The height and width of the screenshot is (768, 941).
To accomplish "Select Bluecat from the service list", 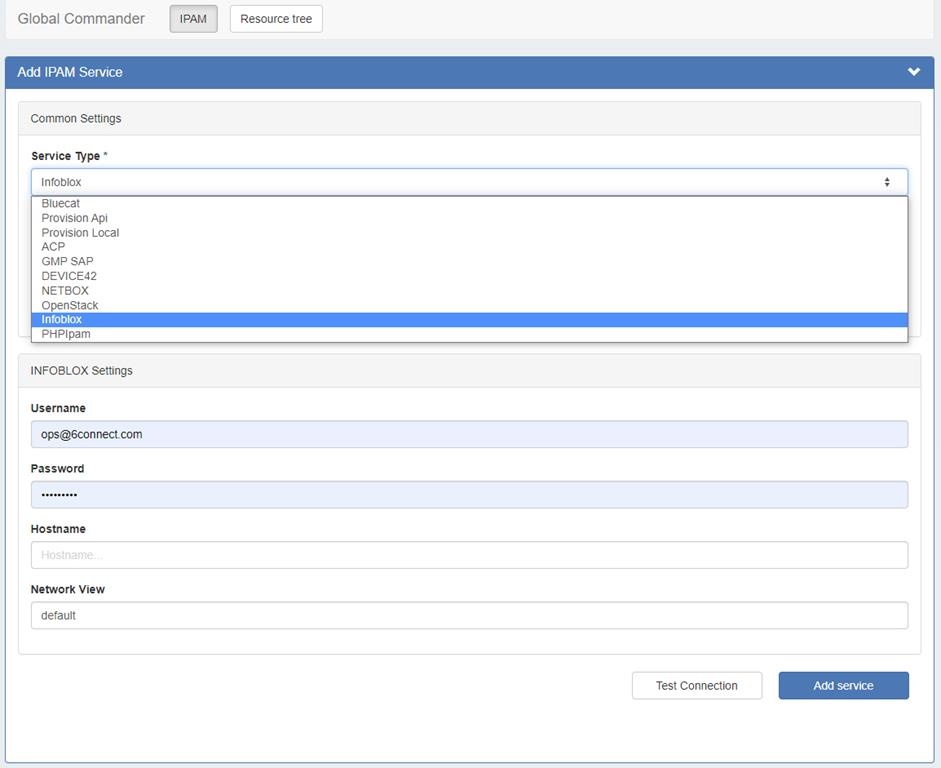I will (x=61, y=204).
